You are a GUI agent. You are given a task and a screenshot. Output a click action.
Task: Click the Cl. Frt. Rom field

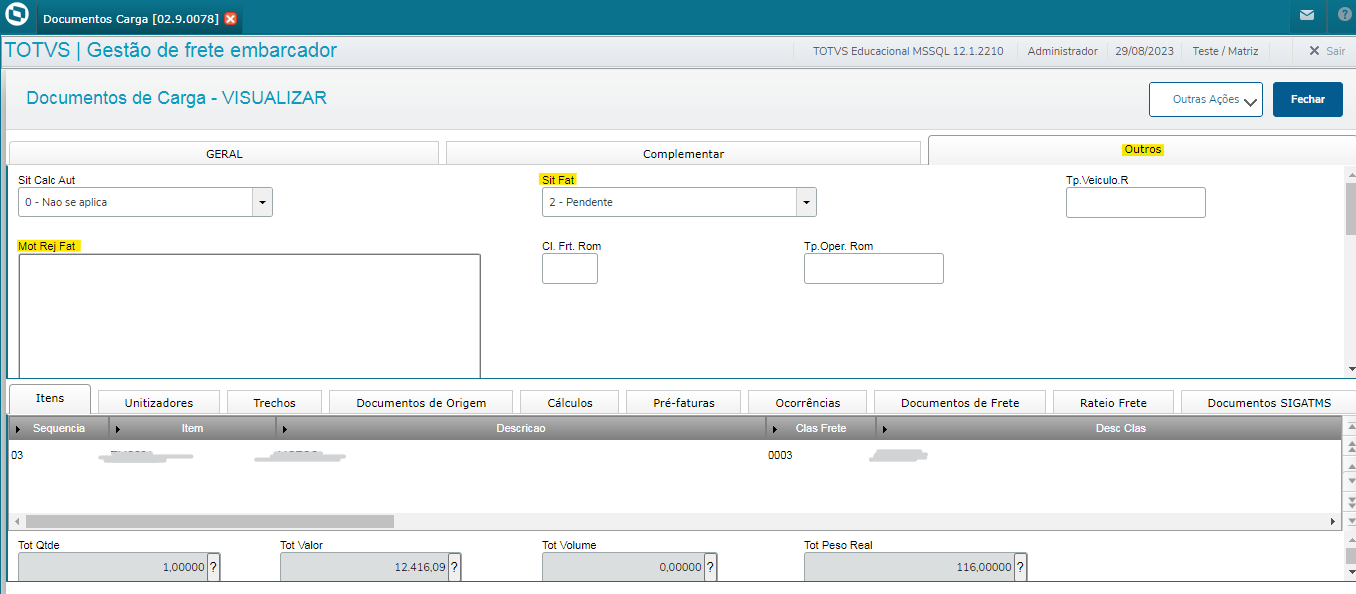[x=570, y=268]
